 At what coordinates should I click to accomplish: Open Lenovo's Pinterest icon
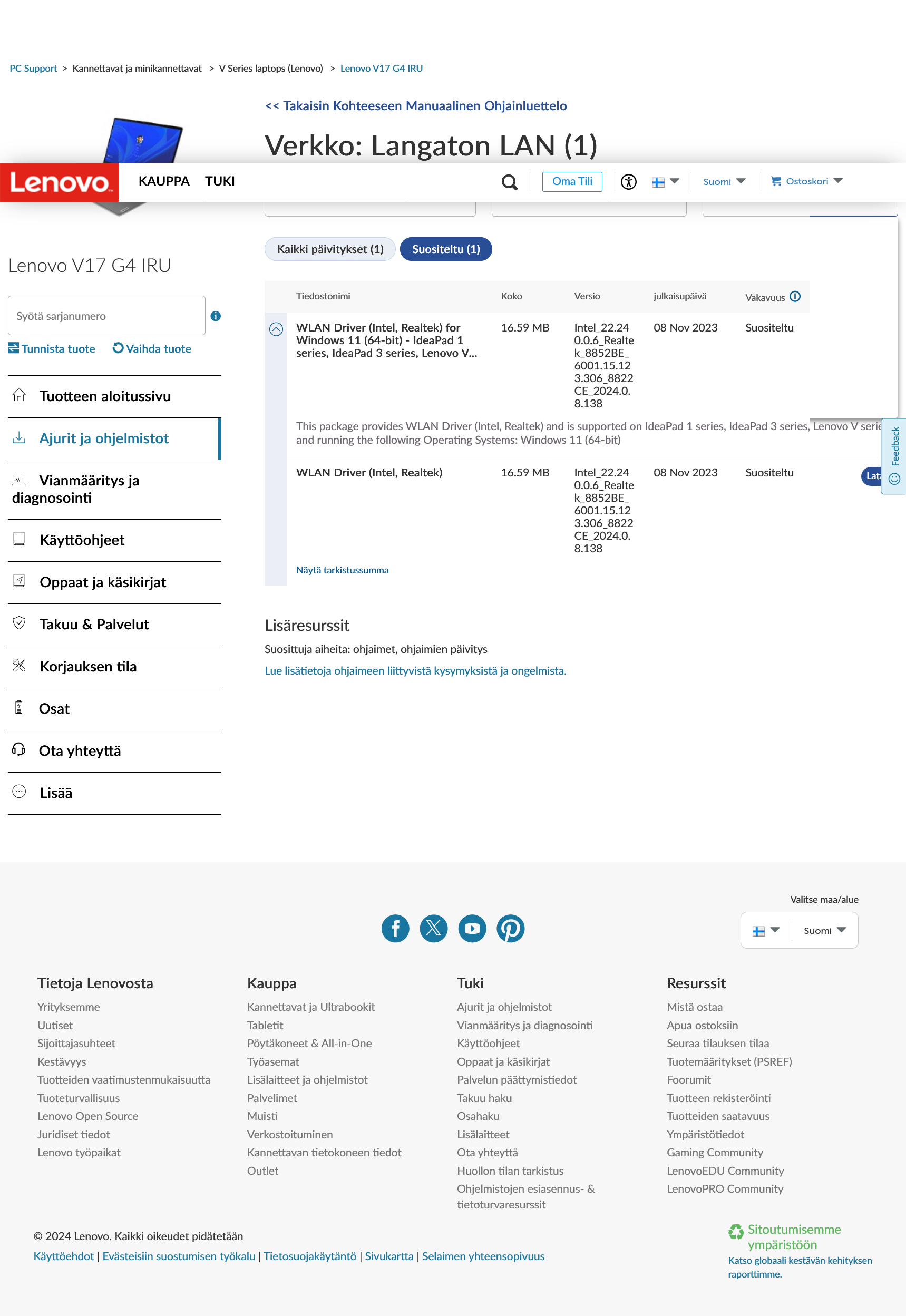[x=511, y=929]
